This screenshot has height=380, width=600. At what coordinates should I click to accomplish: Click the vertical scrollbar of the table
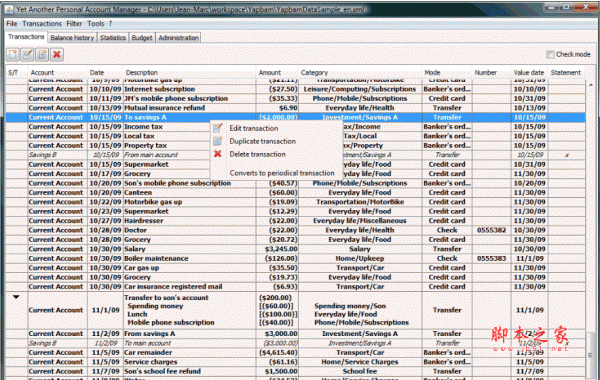coord(591,230)
